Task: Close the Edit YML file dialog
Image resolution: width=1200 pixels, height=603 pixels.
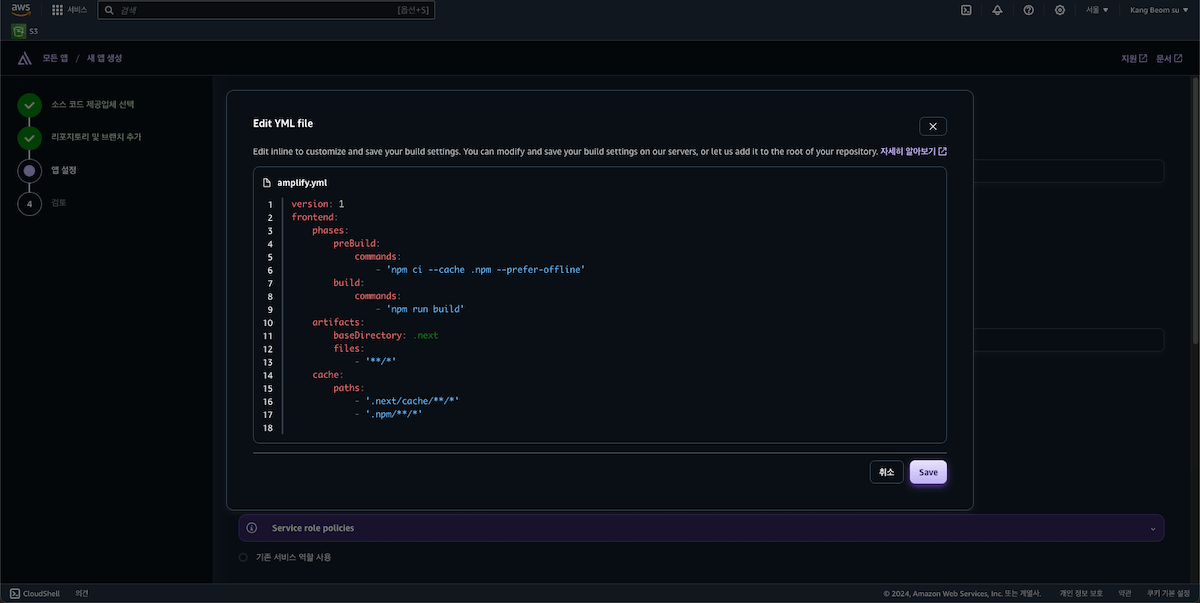Action: [933, 126]
